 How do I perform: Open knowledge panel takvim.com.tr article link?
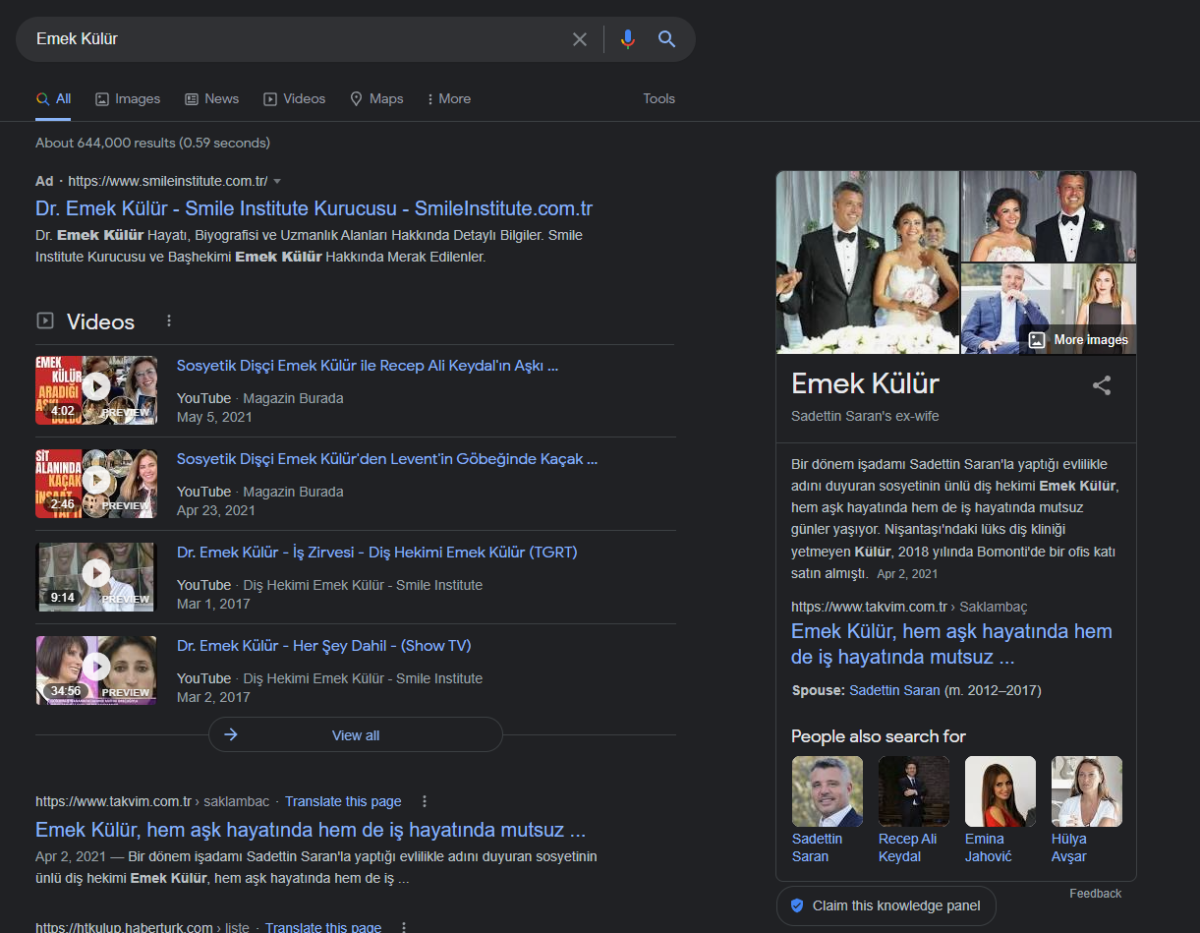951,644
